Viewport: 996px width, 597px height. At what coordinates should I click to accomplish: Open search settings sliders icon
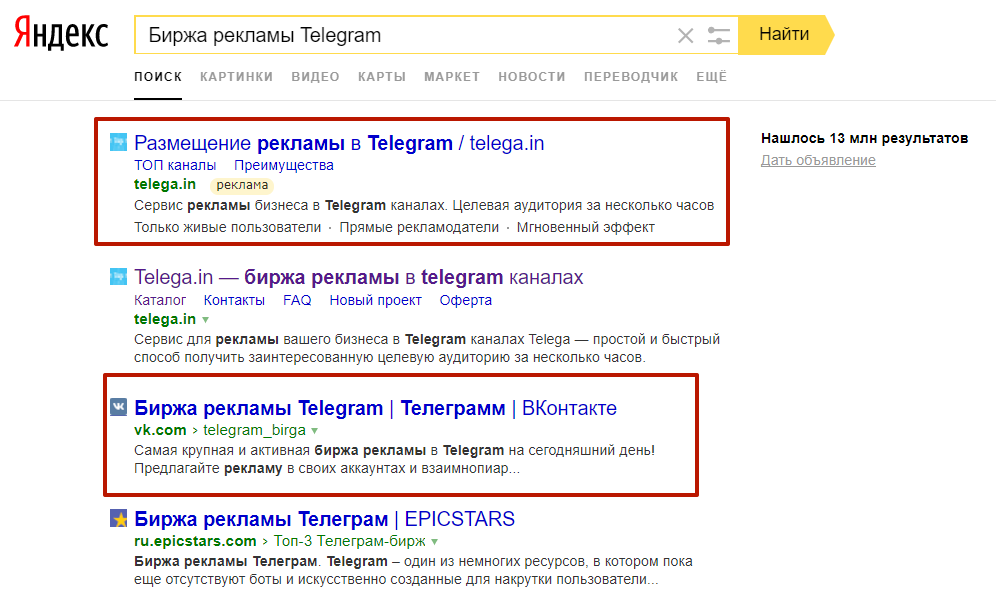[718, 36]
